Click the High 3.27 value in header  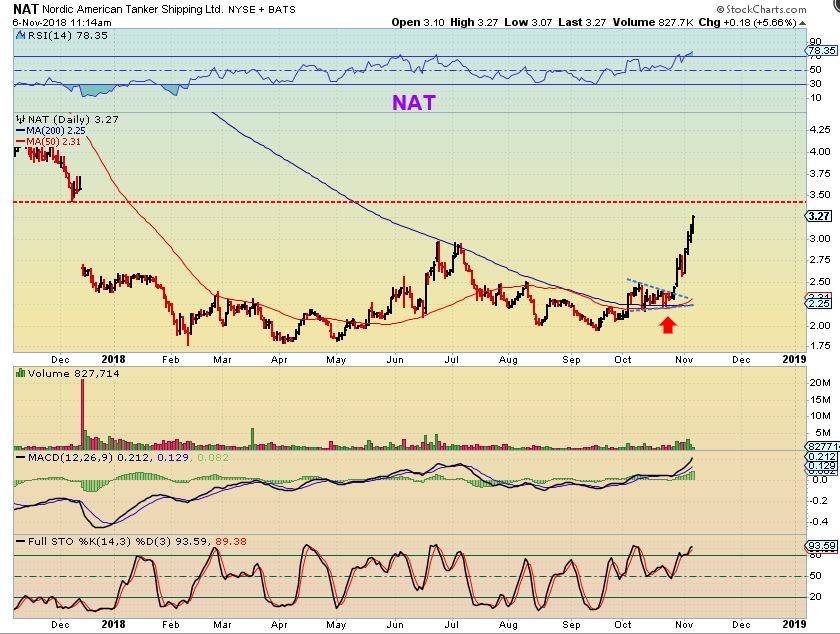tap(474, 23)
